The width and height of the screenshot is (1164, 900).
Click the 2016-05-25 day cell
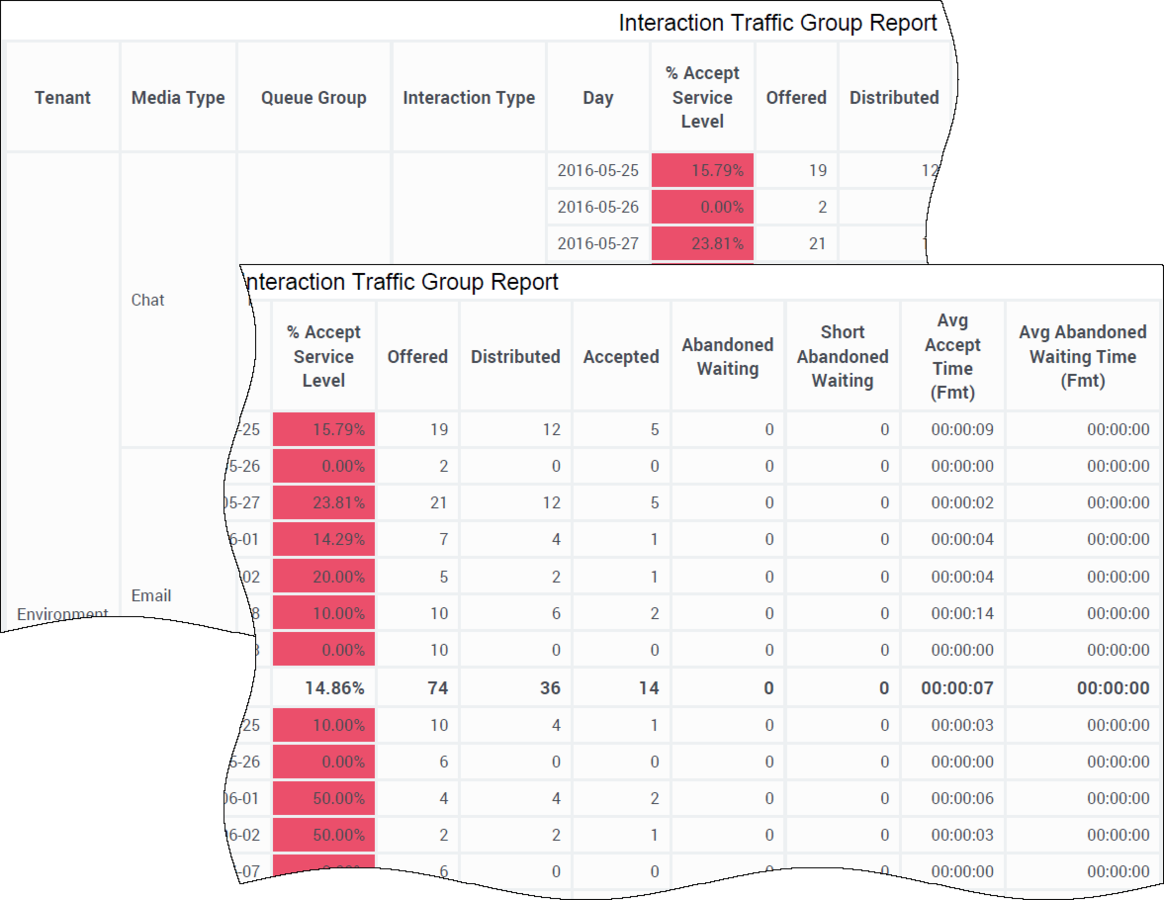(598, 170)
